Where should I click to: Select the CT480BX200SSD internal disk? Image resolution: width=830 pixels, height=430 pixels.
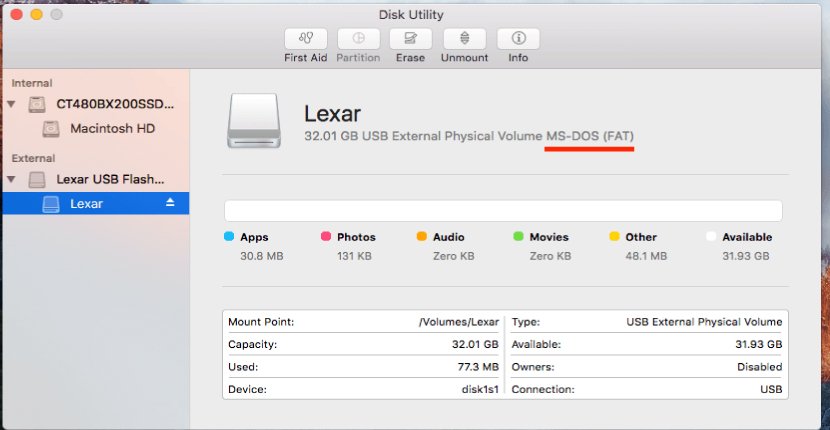pyautogui.click(x=115, y=104)
